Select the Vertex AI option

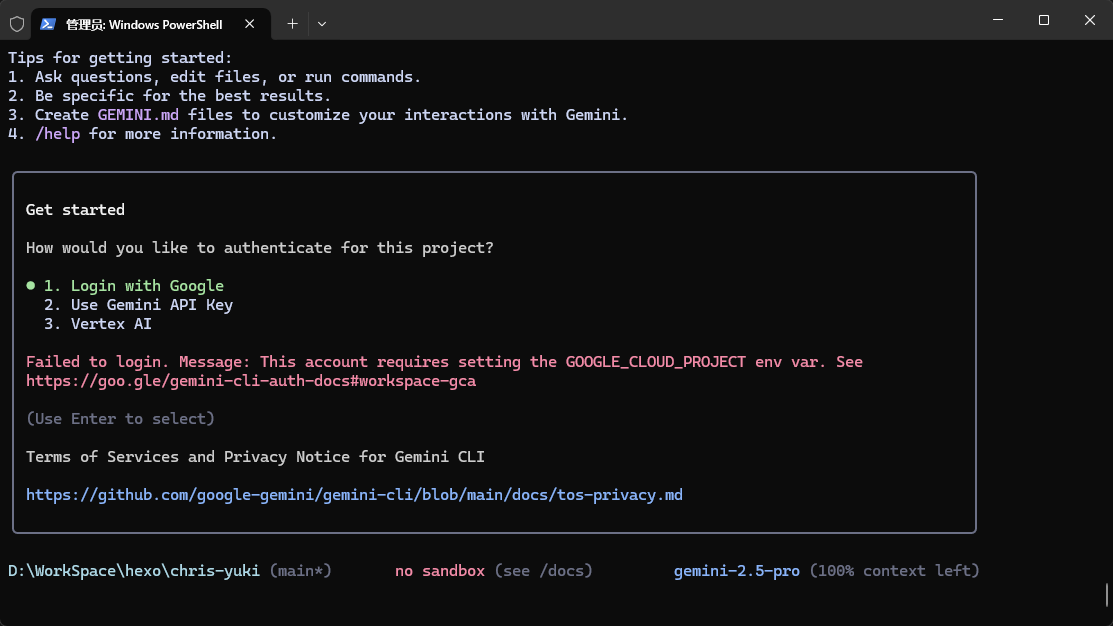click(x=110, y=323)
